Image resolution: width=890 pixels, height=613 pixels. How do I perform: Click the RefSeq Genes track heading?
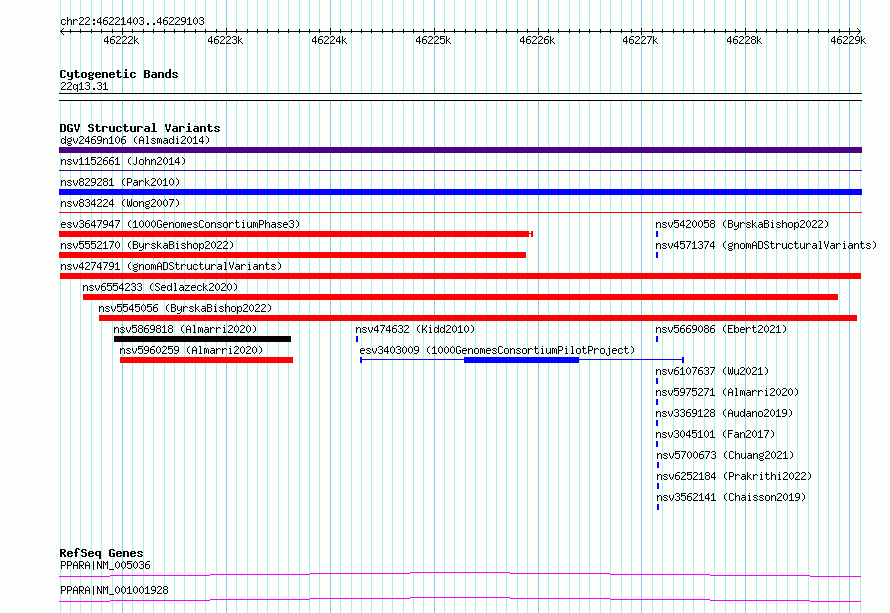[x=101, y=553]
